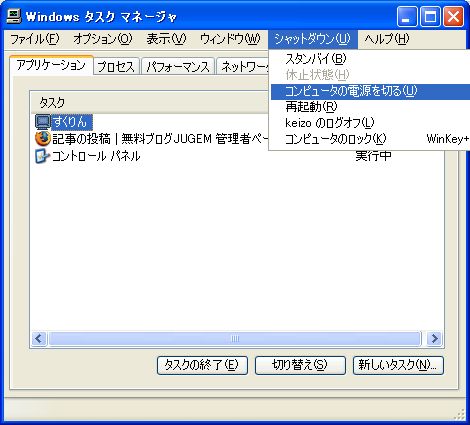
Task: Open the オプション(O) menu
Action: point(103,39)
